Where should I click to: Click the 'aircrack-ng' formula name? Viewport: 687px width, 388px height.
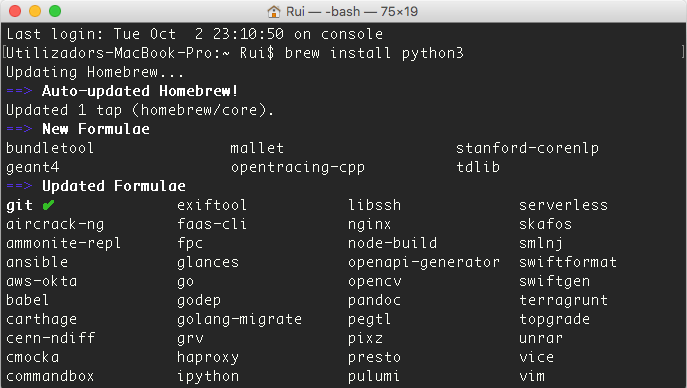55,224
